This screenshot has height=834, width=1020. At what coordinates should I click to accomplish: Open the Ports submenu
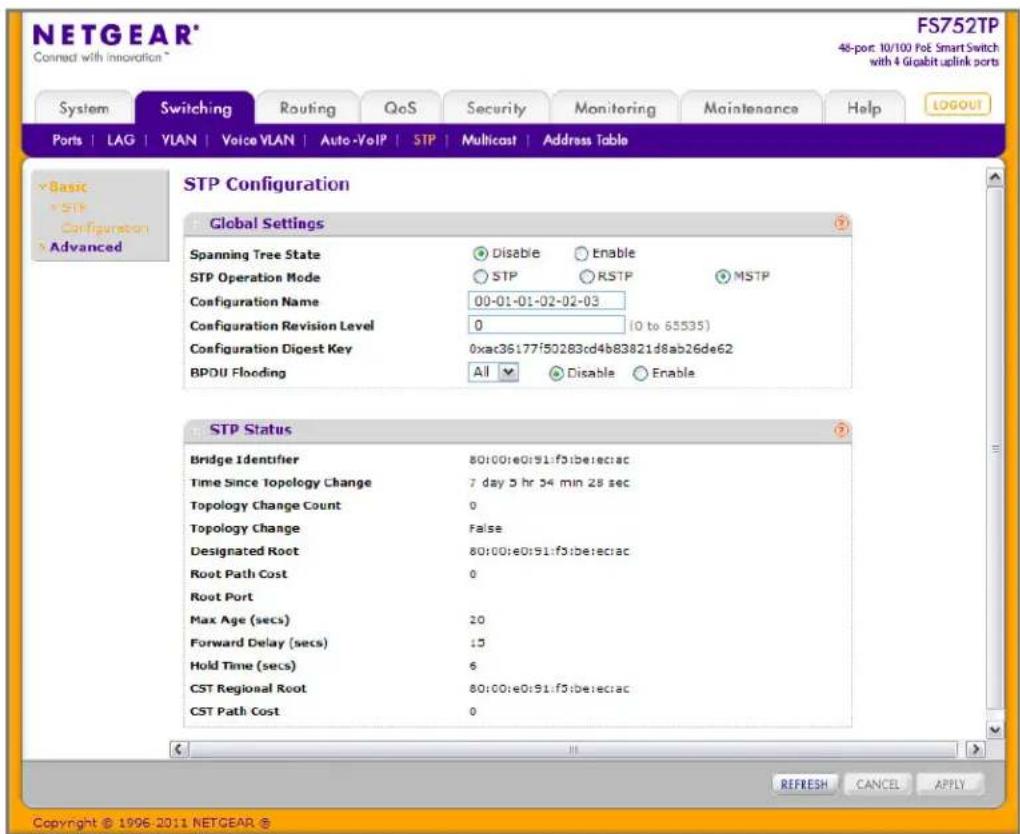point(67,140)
